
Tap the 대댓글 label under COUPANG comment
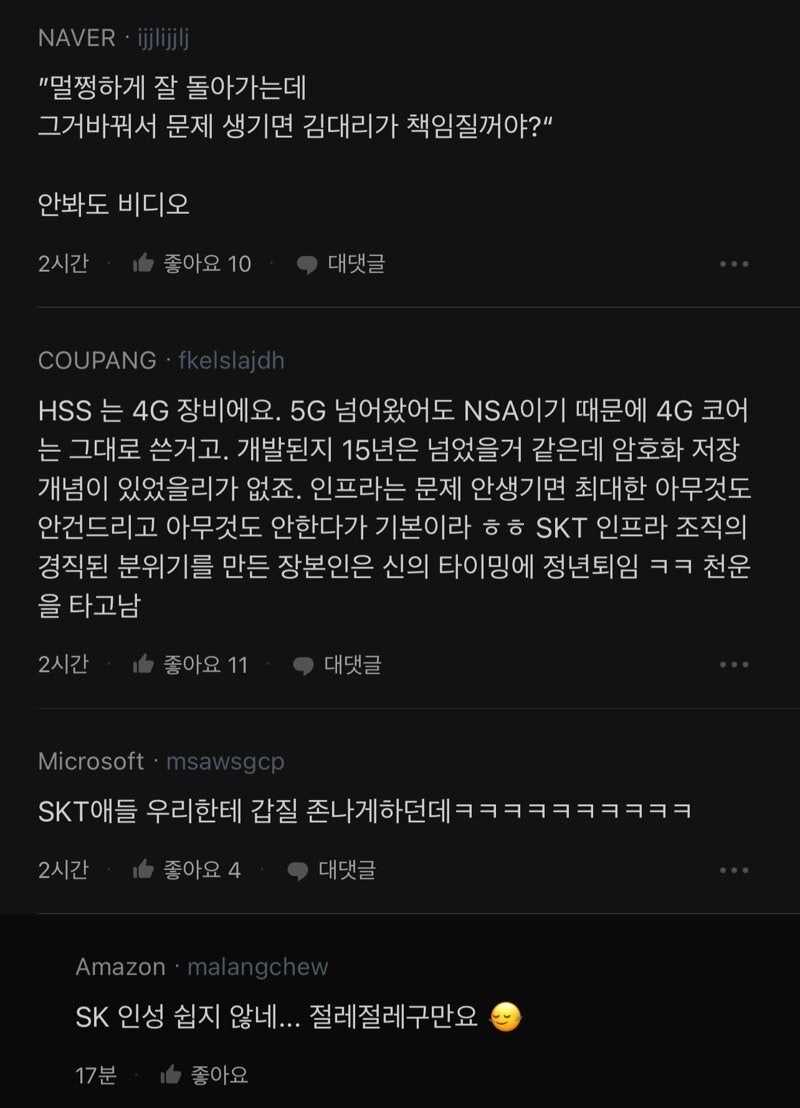[x=353, y=664]
